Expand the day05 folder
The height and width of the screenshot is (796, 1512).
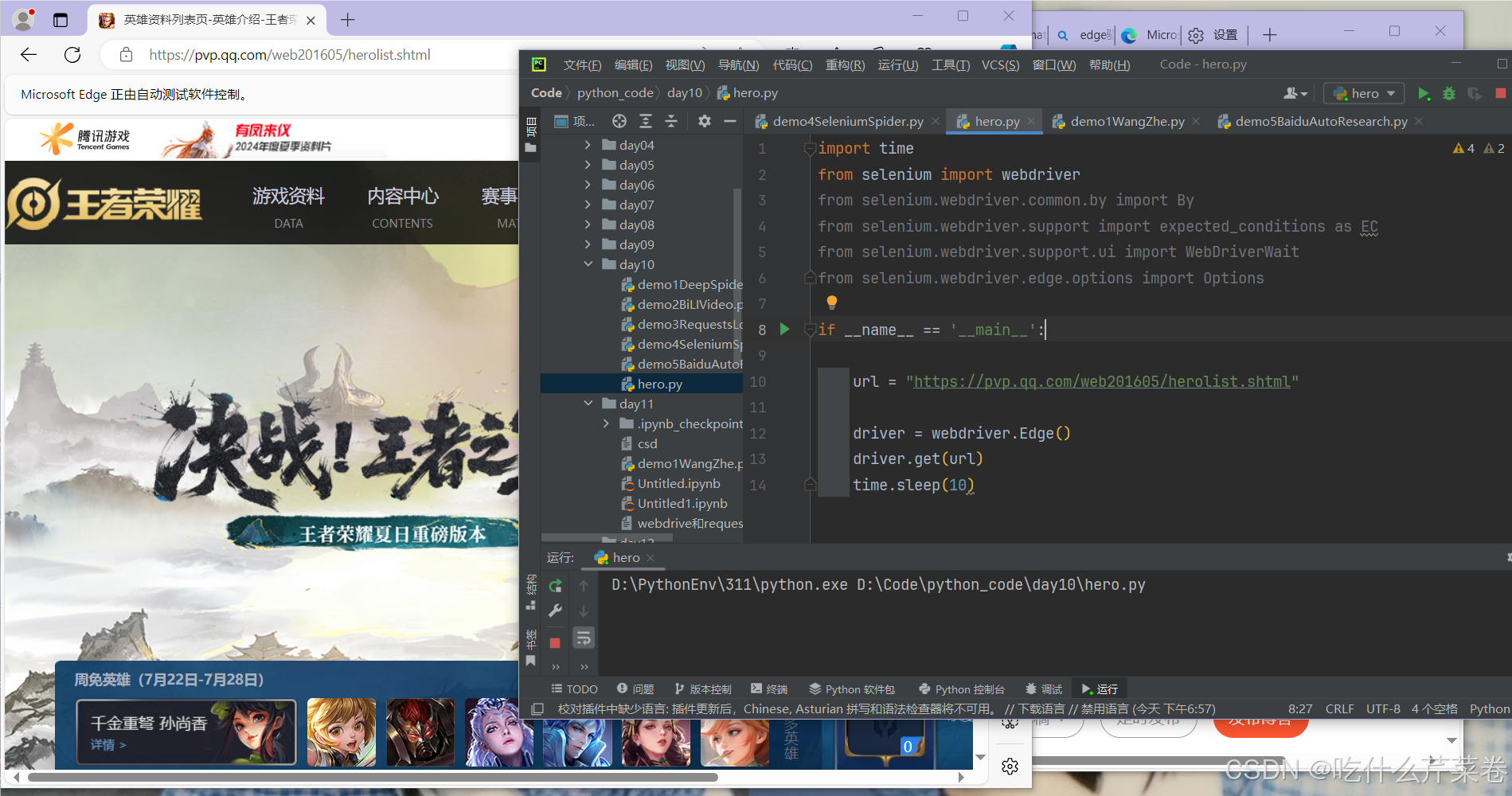(x=588, y=165)
